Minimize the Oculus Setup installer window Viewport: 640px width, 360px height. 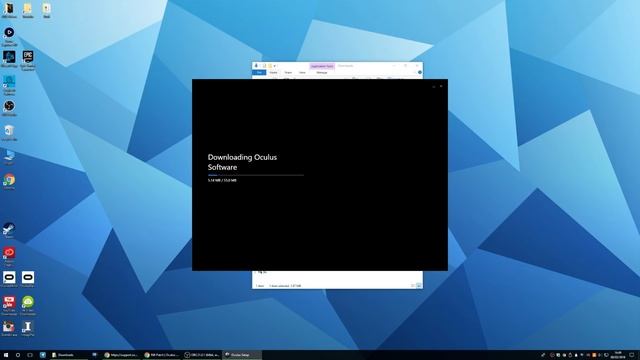[x=433, y=86]
